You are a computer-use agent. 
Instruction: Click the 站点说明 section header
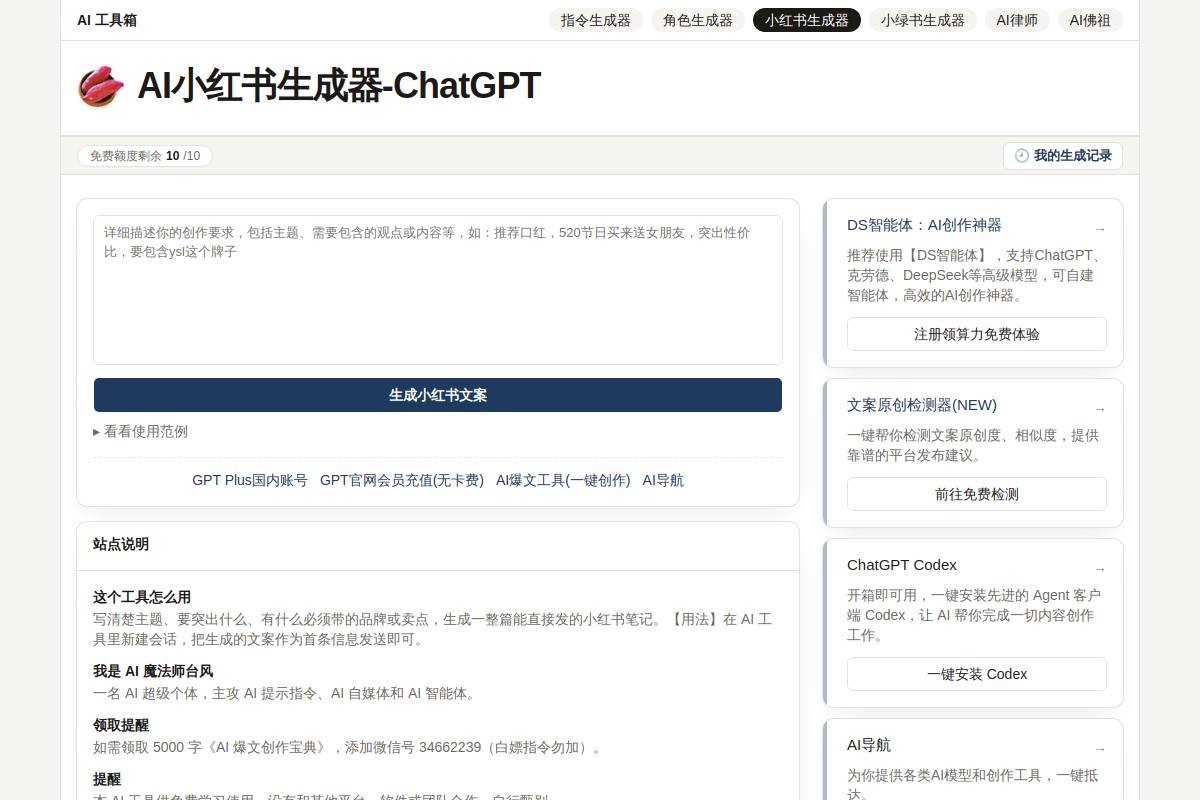coord(121,544)
